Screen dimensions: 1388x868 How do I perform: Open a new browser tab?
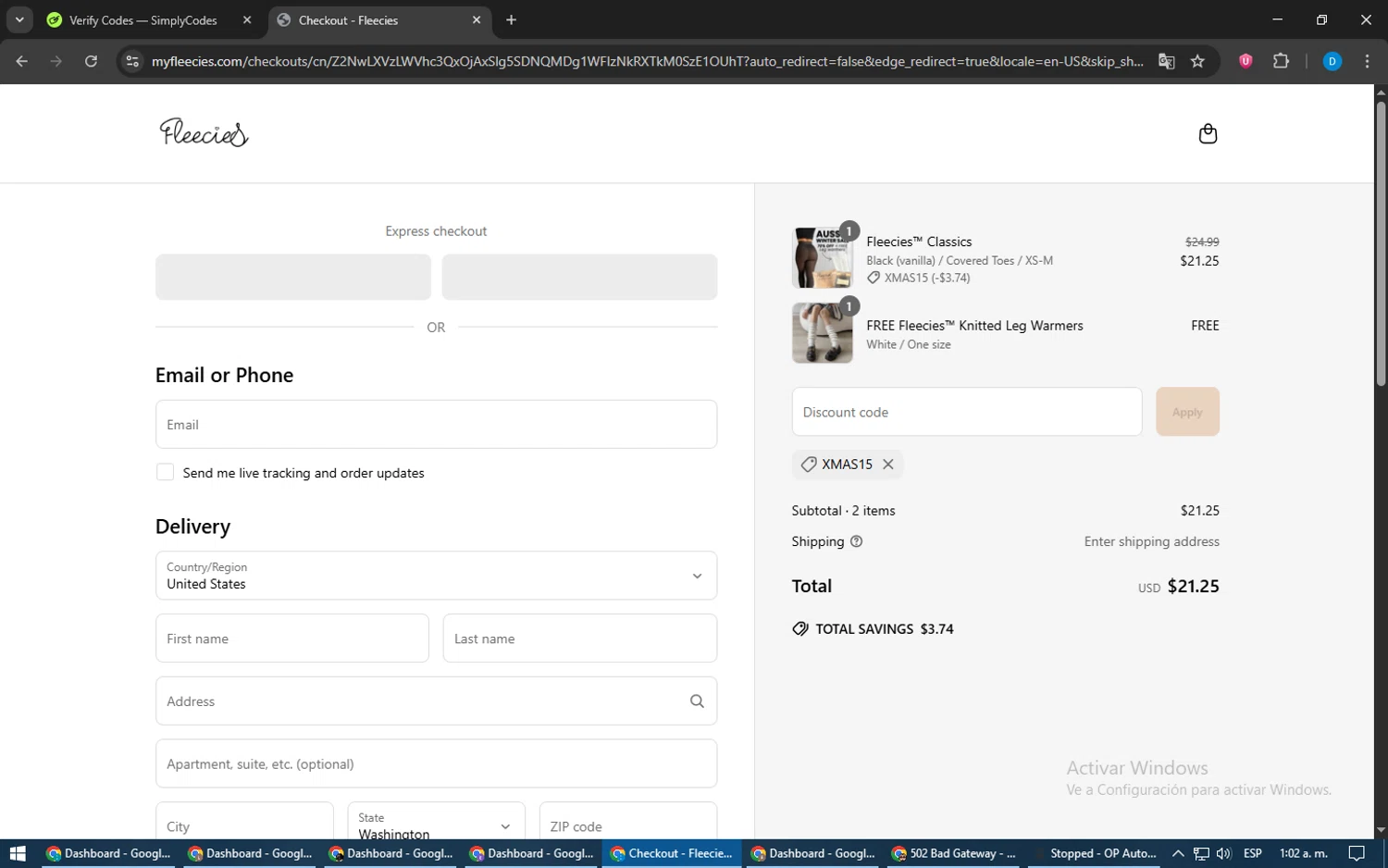[511, 19]
